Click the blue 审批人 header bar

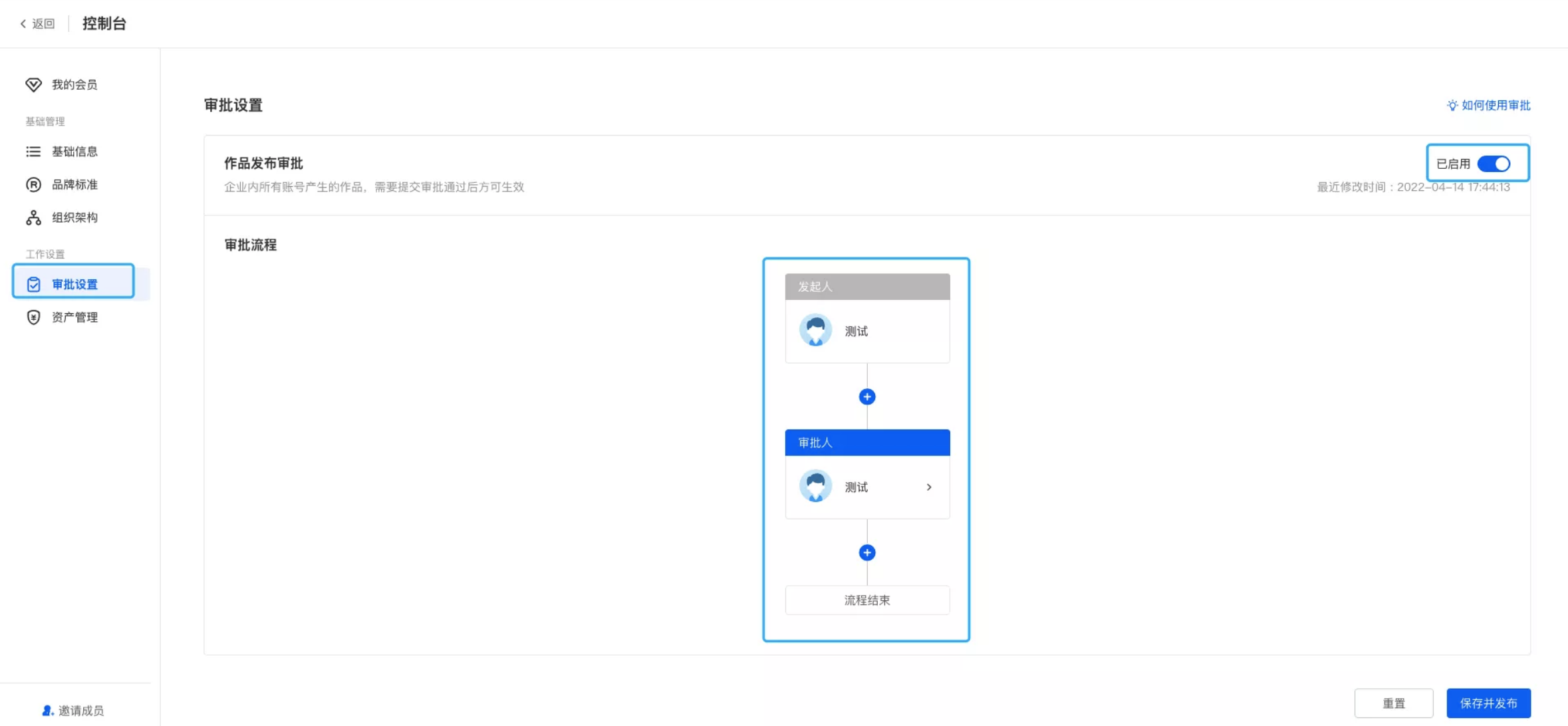[x=866, y=443]
